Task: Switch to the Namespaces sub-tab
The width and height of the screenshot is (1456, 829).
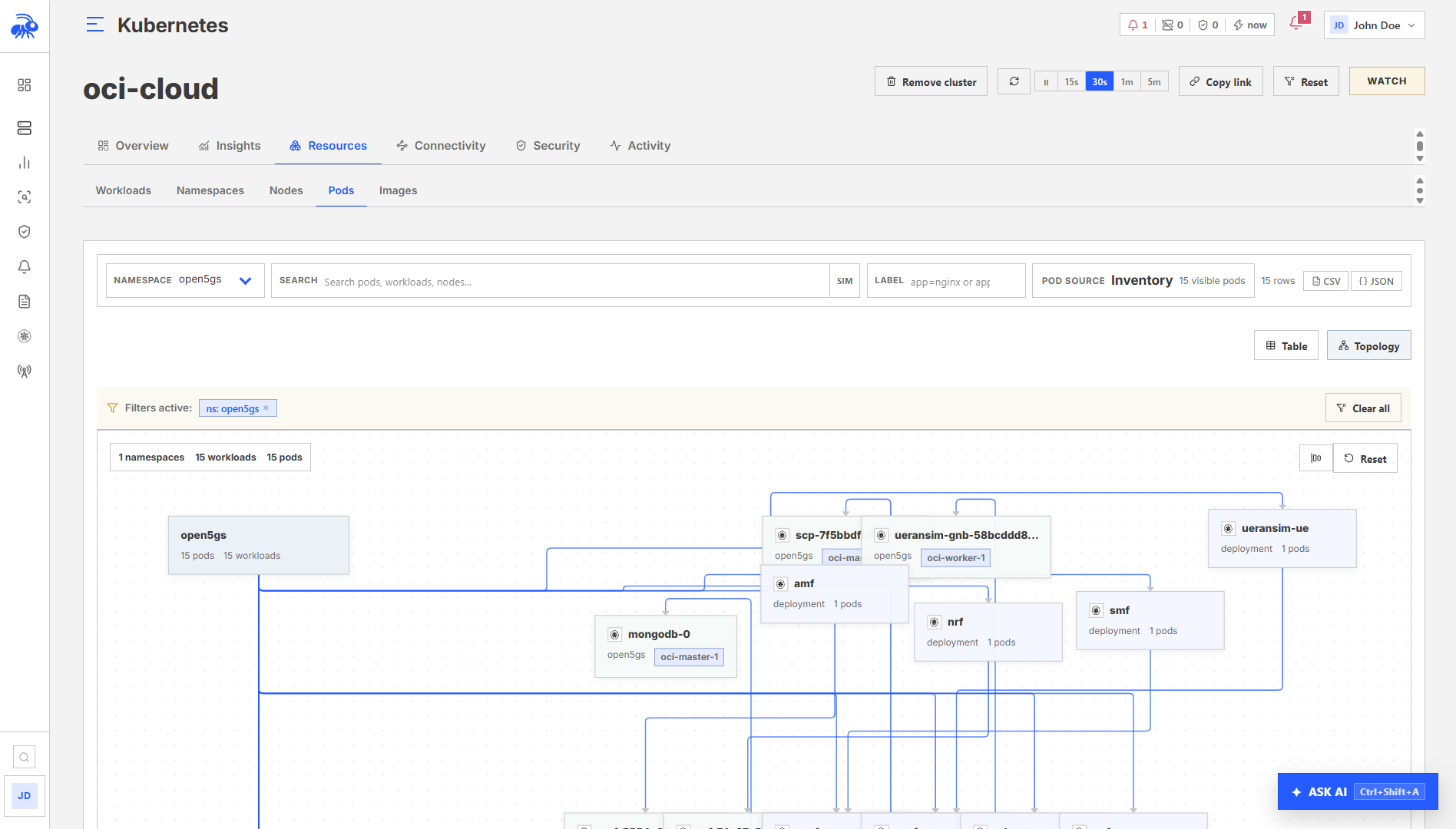Action: 210,190
